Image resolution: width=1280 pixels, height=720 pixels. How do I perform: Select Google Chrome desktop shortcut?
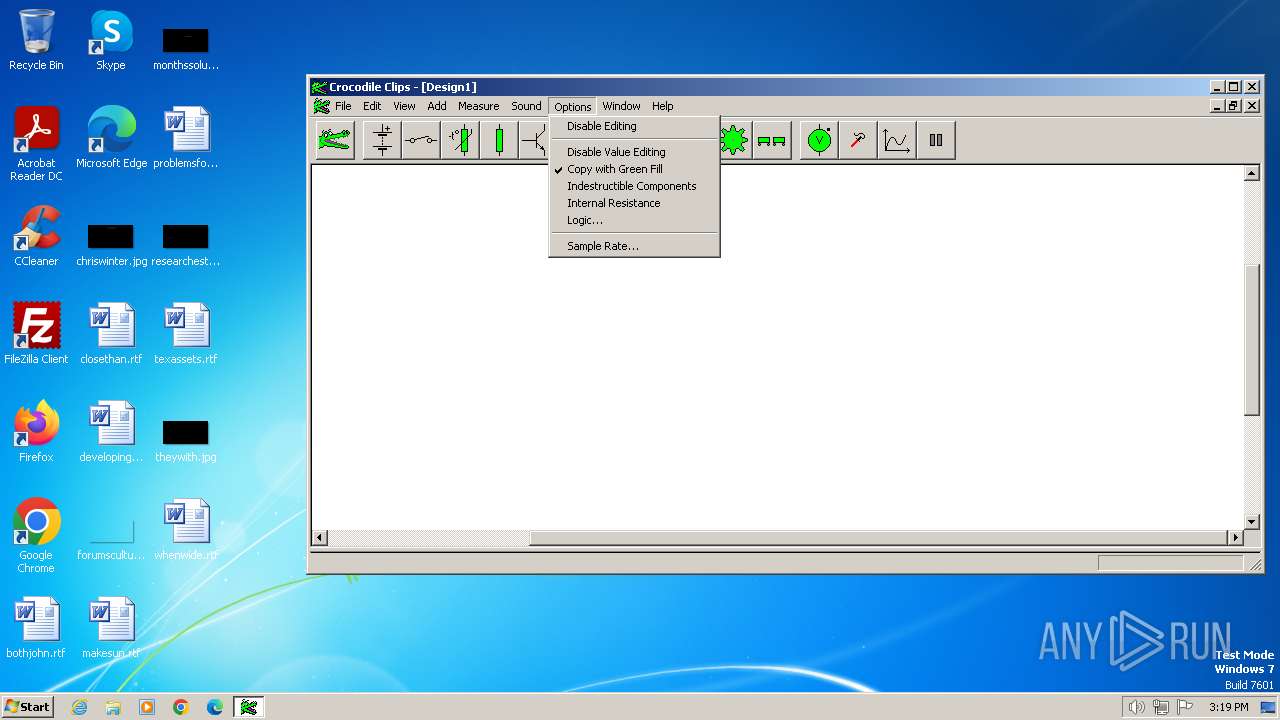point(36,536)
